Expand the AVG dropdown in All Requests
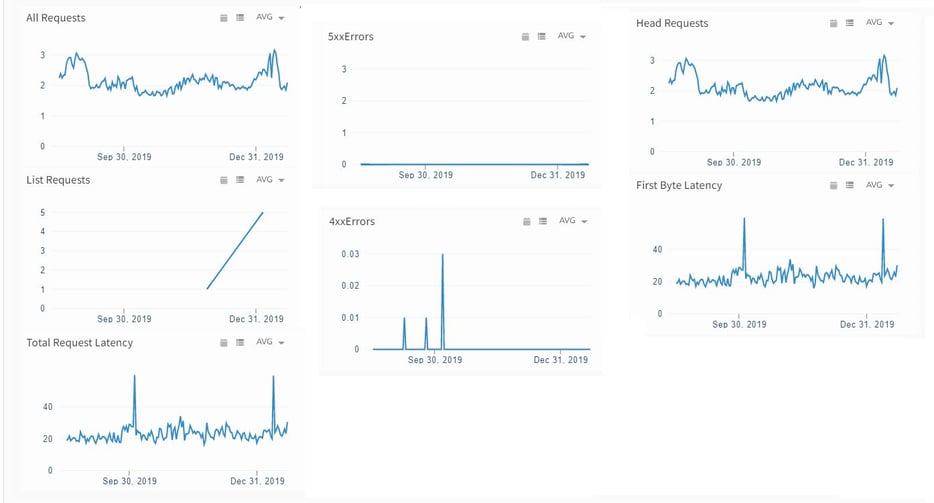Screen dimensions: 934x503 [x=270, y=18]
